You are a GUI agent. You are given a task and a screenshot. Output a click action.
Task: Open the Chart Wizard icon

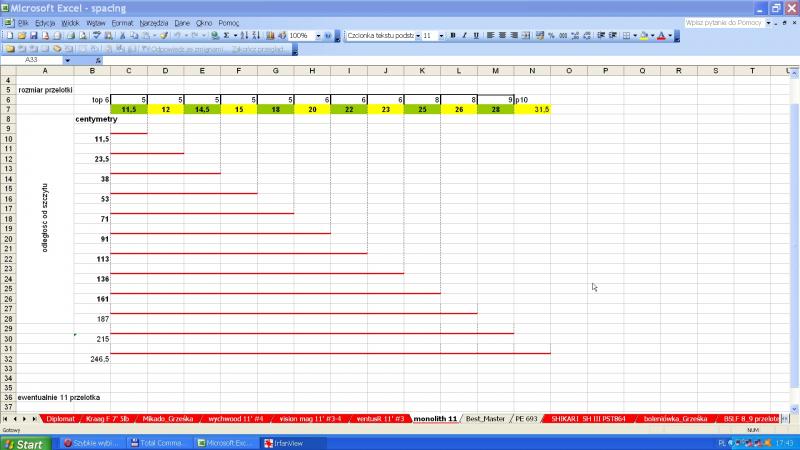pos(270,35)
